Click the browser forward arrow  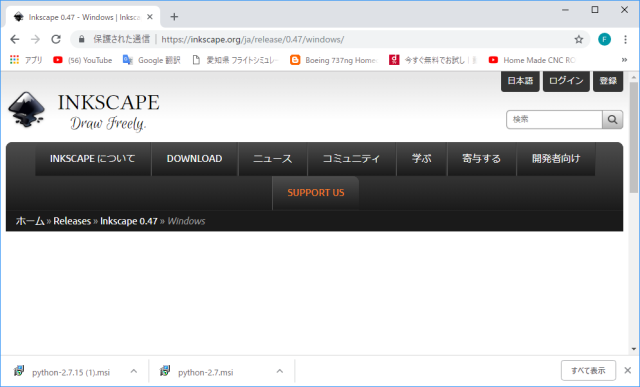coord(36,39)
